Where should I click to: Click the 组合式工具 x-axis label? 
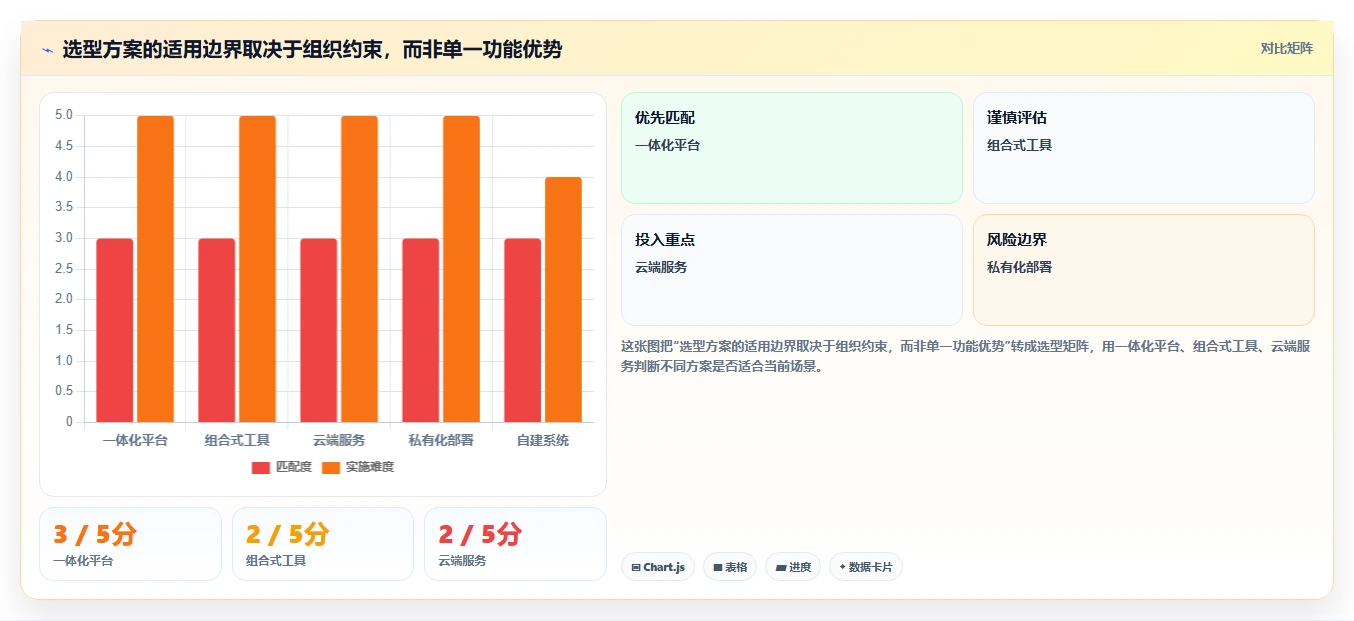237,440
